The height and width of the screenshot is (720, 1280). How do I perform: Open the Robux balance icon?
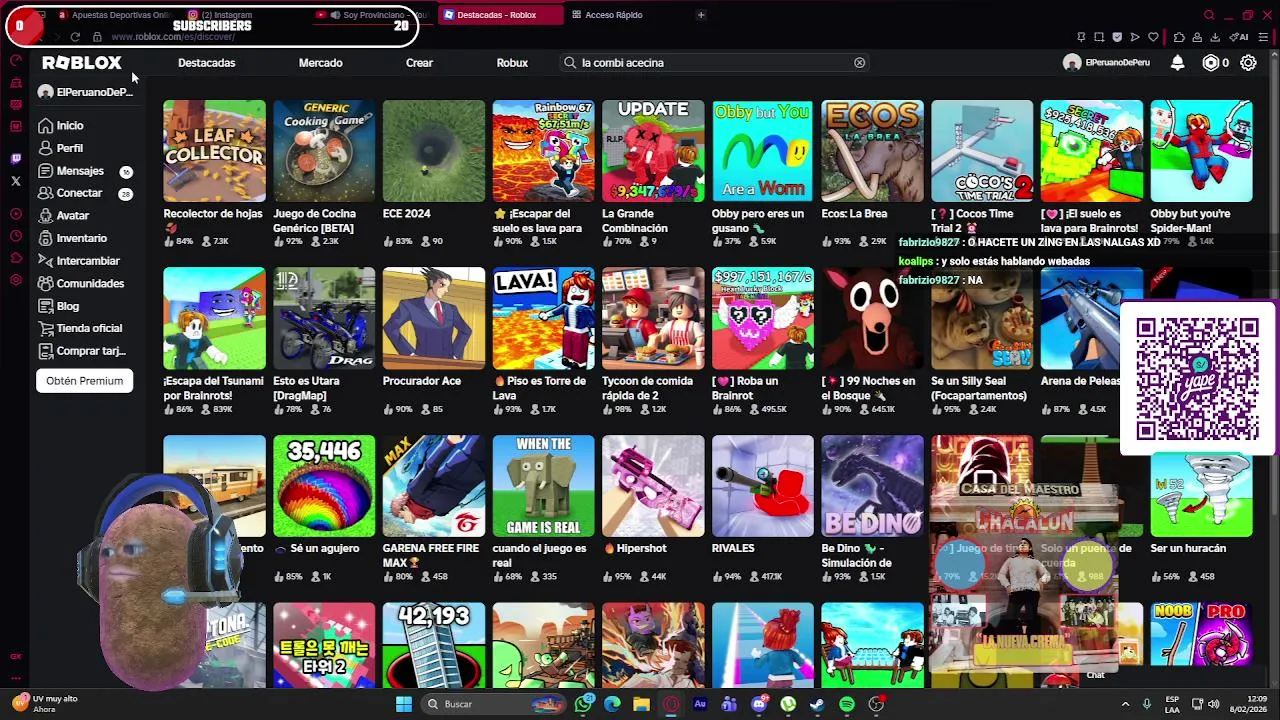pos(1211,63)
